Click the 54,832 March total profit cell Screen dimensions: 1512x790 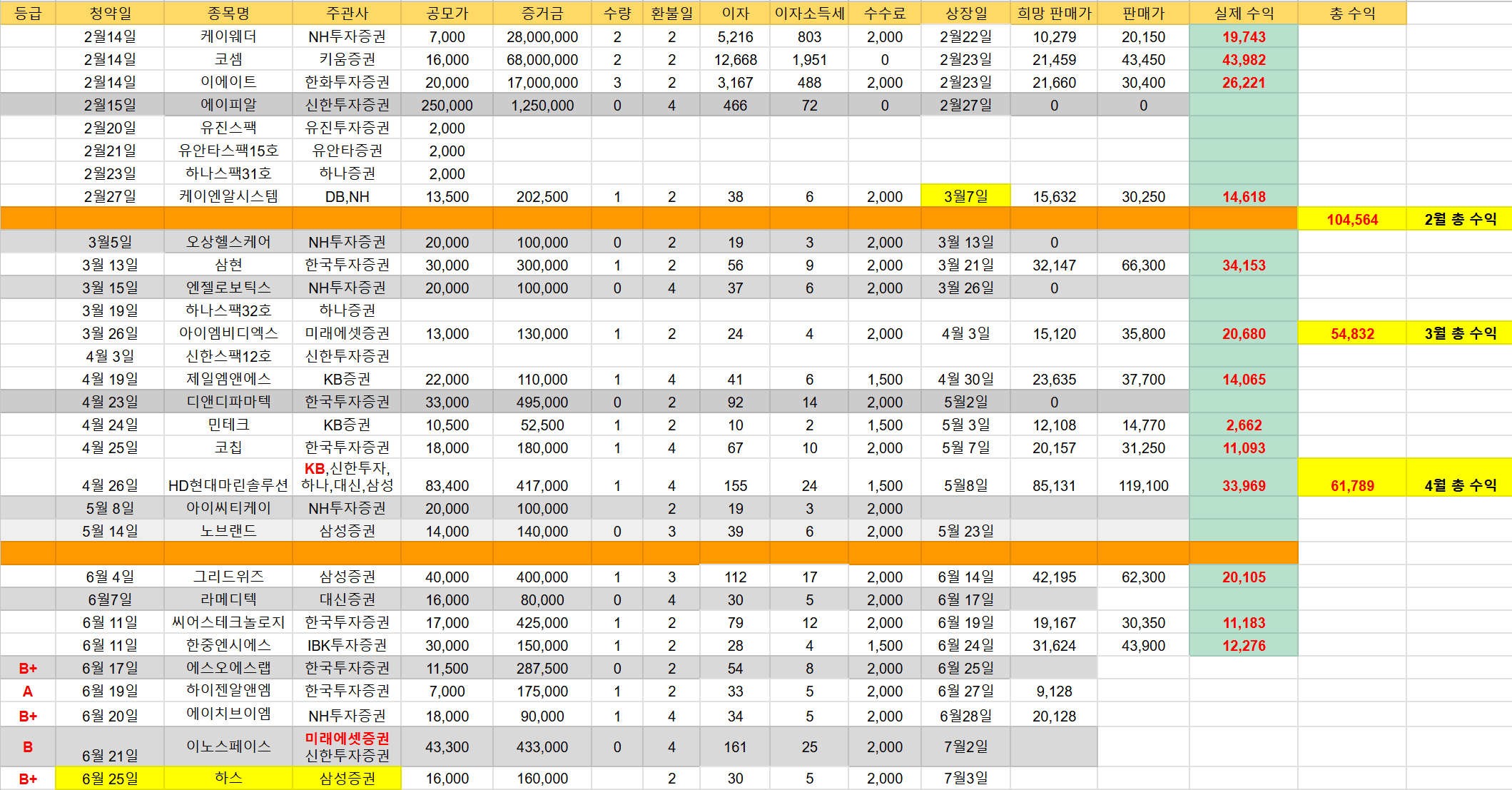tap(1352, 333)
